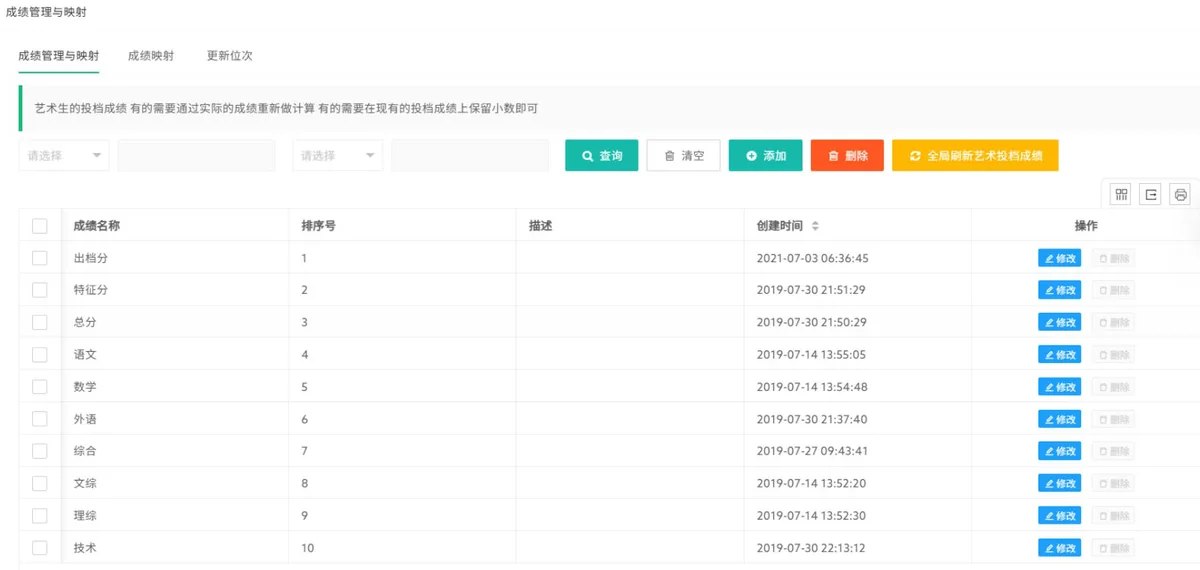The width and height of the screenshot is (1200, 570).
Task: Click 修改 in the 特征分 row
Action: coord(1060,290)
